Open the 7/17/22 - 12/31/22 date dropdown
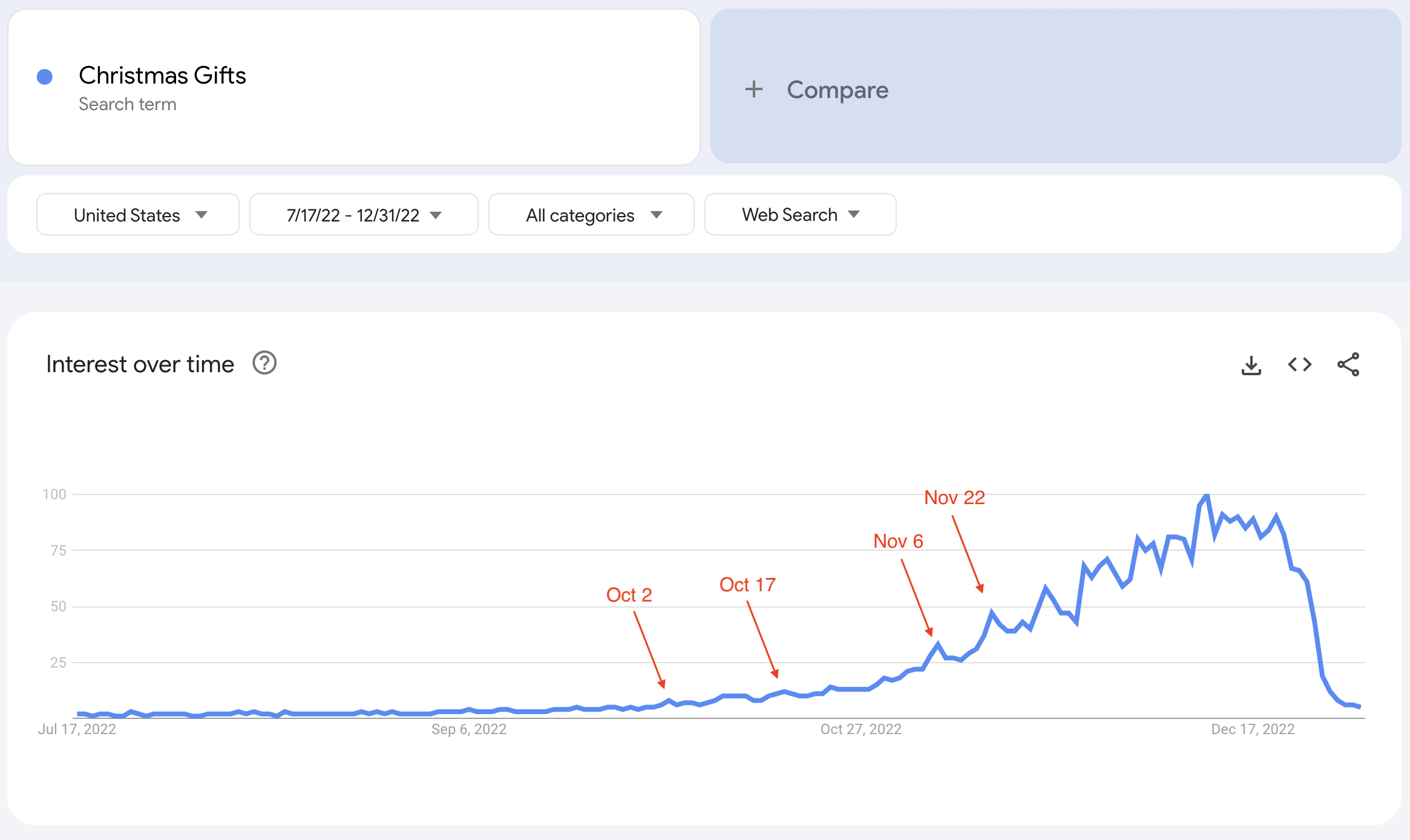The image size is (1410, 840). tap(363, 215)
